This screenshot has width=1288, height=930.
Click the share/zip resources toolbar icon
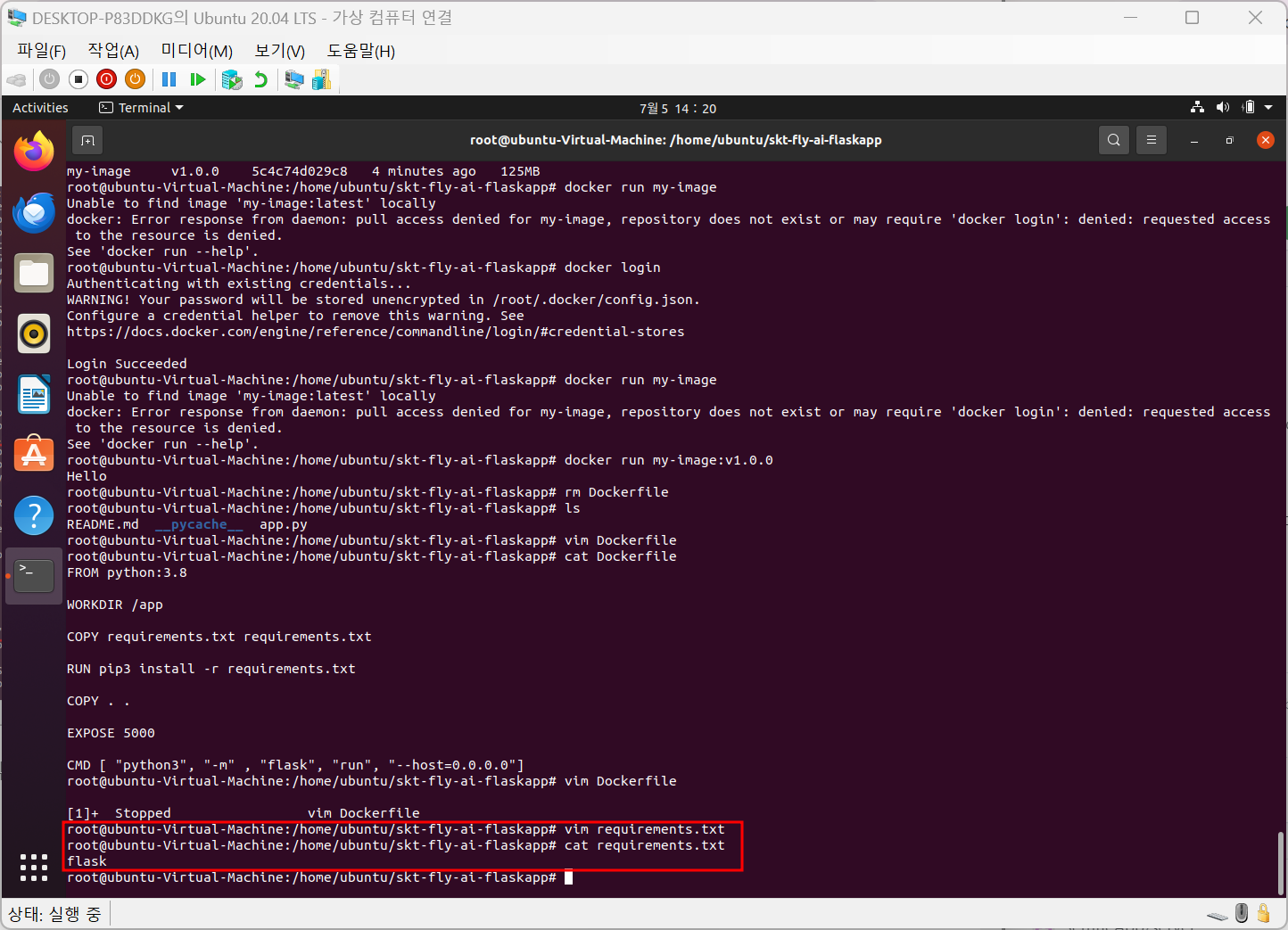(322, 79)
